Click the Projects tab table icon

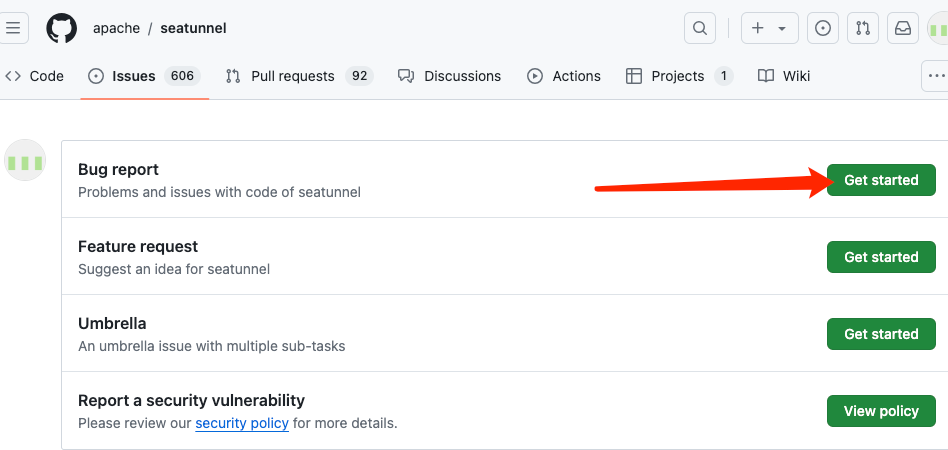point(634,76)
